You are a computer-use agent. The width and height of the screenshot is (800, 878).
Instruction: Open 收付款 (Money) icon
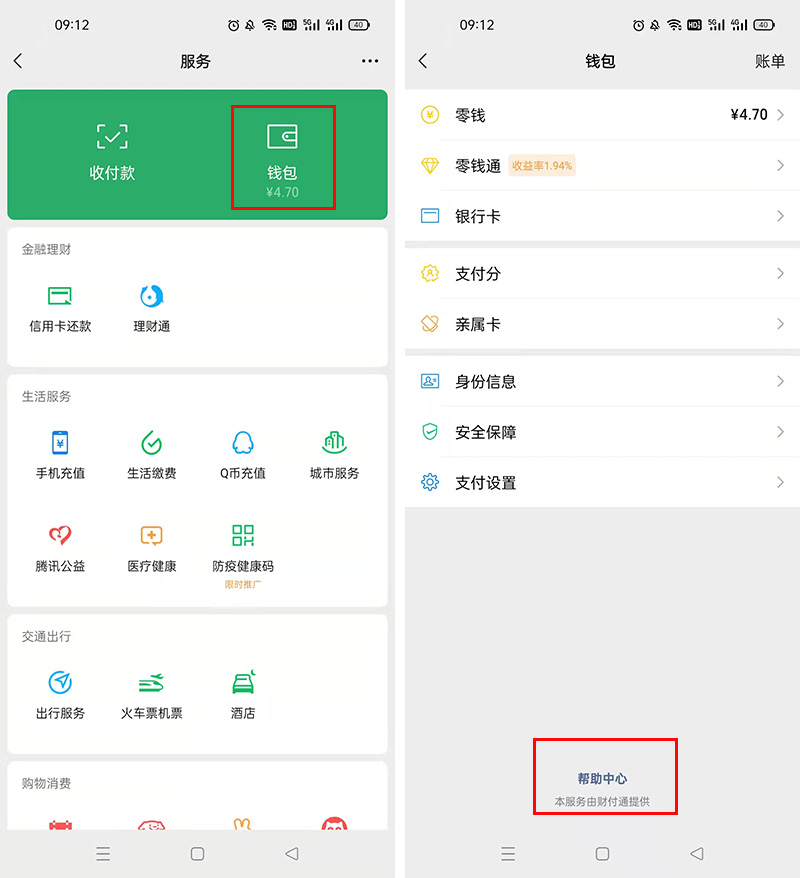click(112, 148)
